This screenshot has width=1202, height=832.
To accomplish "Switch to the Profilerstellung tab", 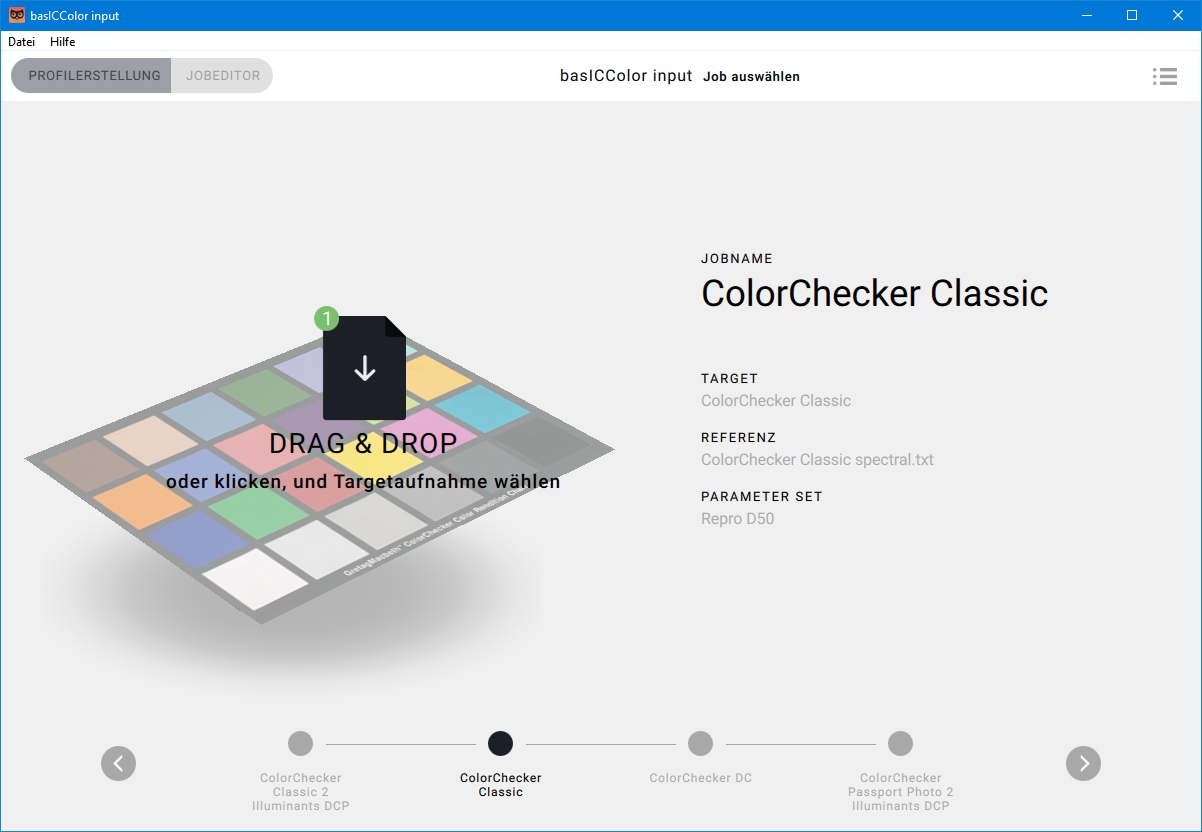I will point(93,76).
